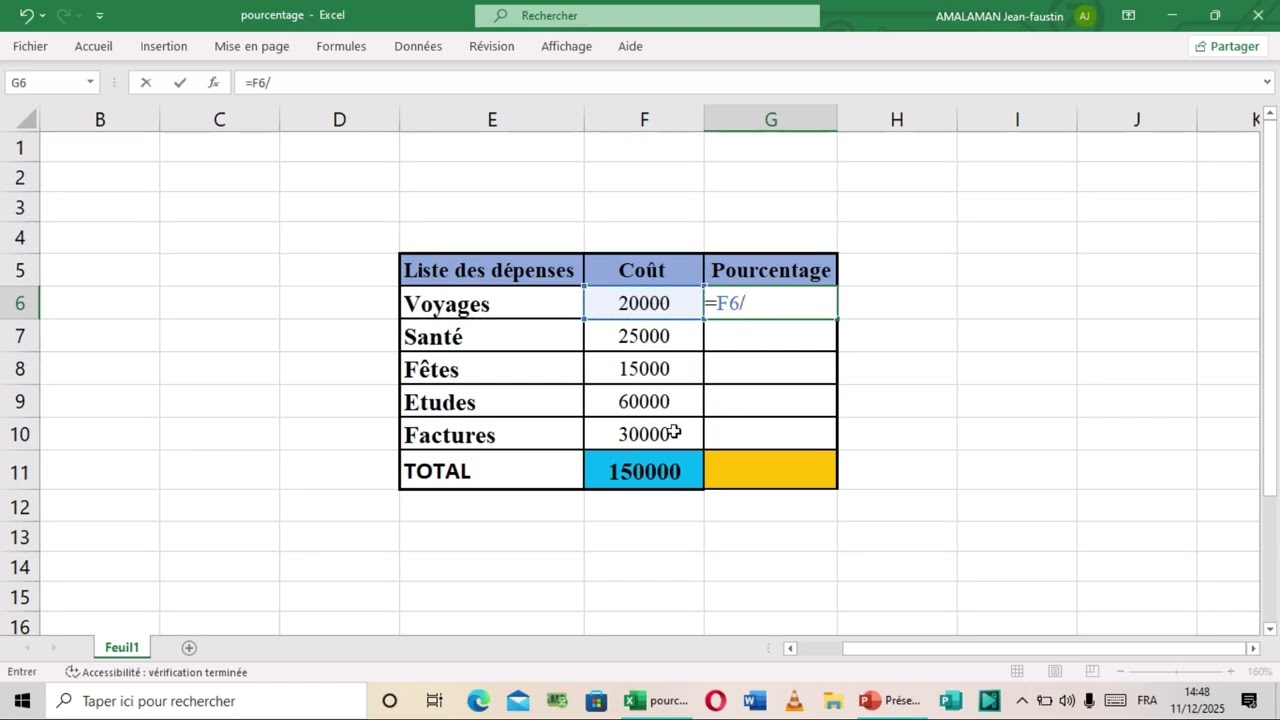
Task: Click the Partager button
Action: [x=1227, y=46]
